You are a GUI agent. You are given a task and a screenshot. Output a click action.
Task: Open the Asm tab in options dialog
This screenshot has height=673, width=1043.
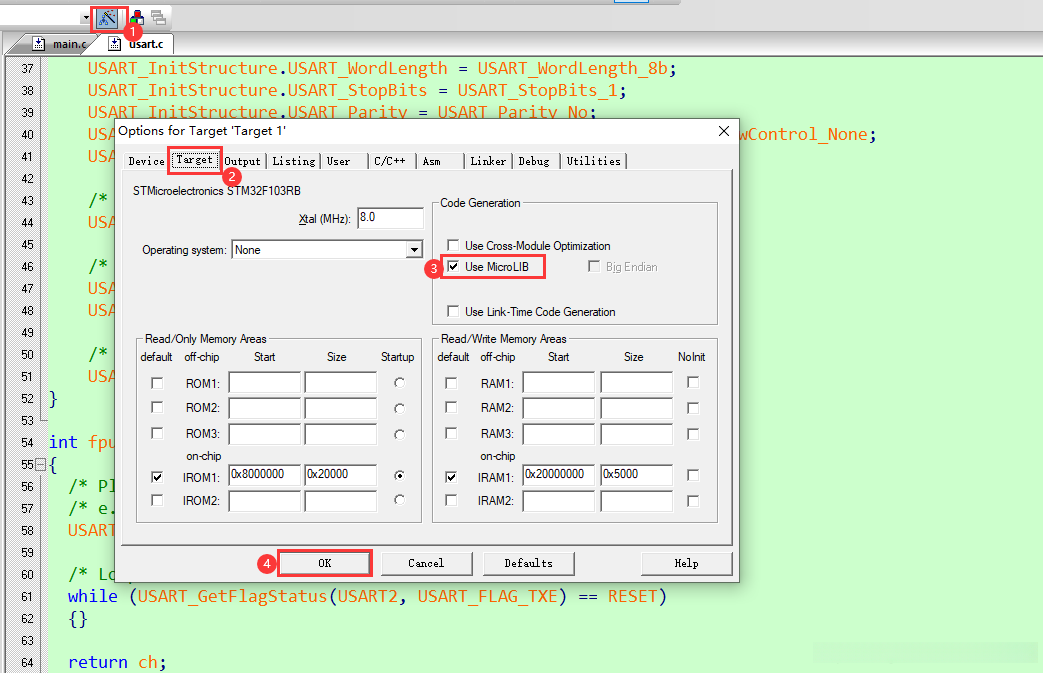[432, 161]
